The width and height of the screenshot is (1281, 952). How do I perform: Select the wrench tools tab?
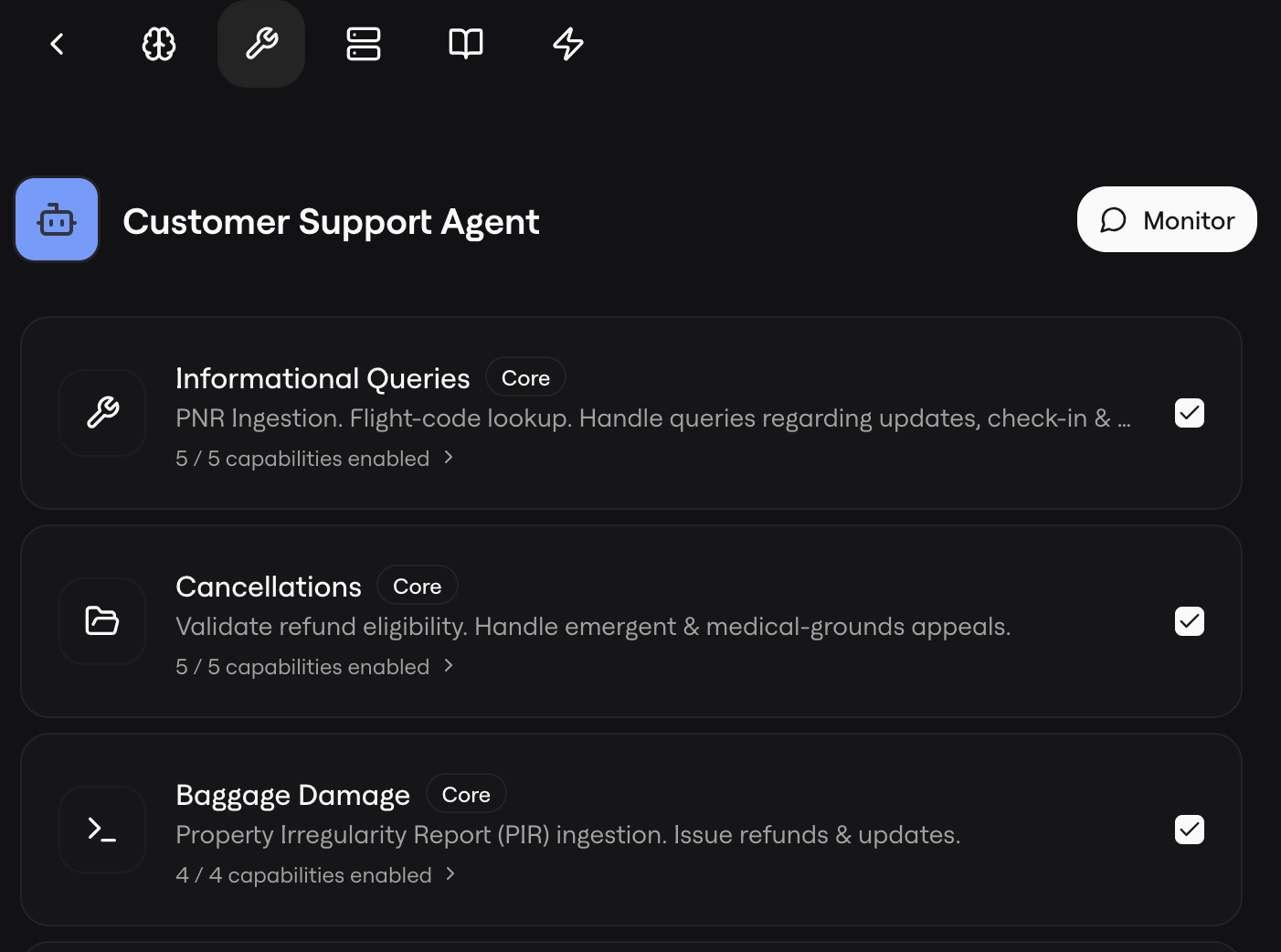click(x=261, y=44)
